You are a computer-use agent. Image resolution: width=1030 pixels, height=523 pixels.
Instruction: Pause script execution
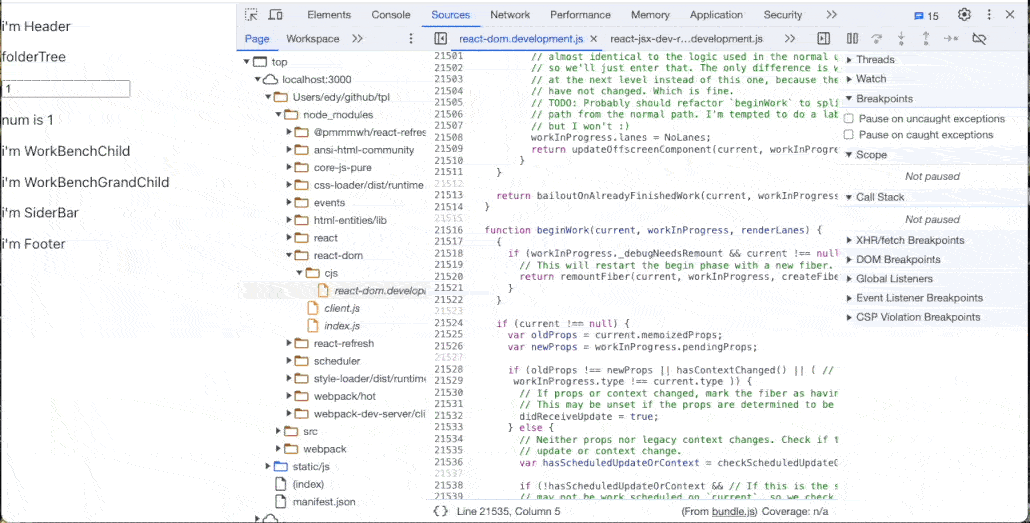[x=852, y=39]
